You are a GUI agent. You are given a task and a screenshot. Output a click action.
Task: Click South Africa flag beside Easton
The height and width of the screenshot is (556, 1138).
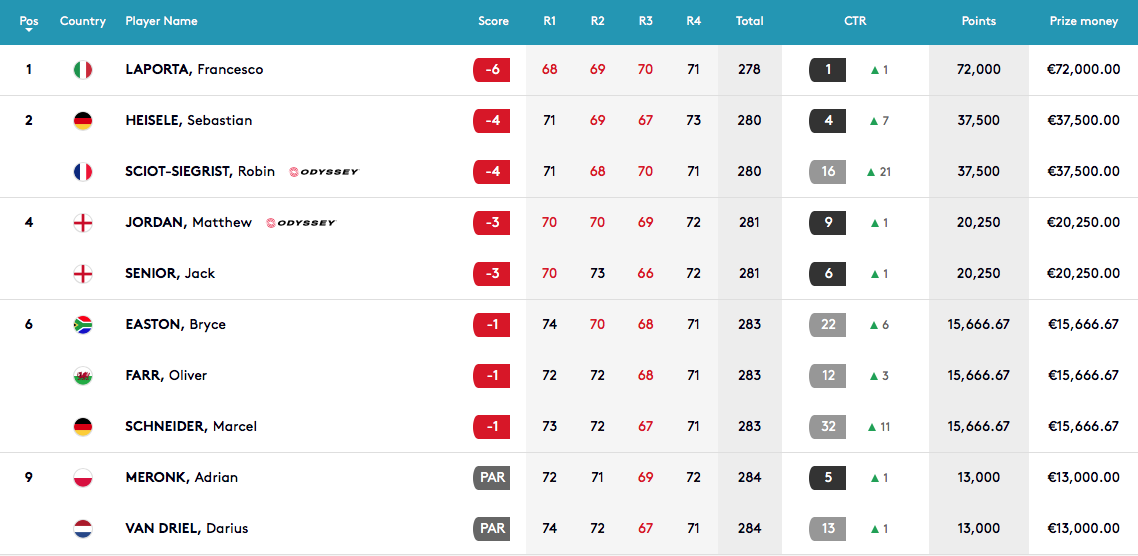pyautogui.click(x=83, y=324)
